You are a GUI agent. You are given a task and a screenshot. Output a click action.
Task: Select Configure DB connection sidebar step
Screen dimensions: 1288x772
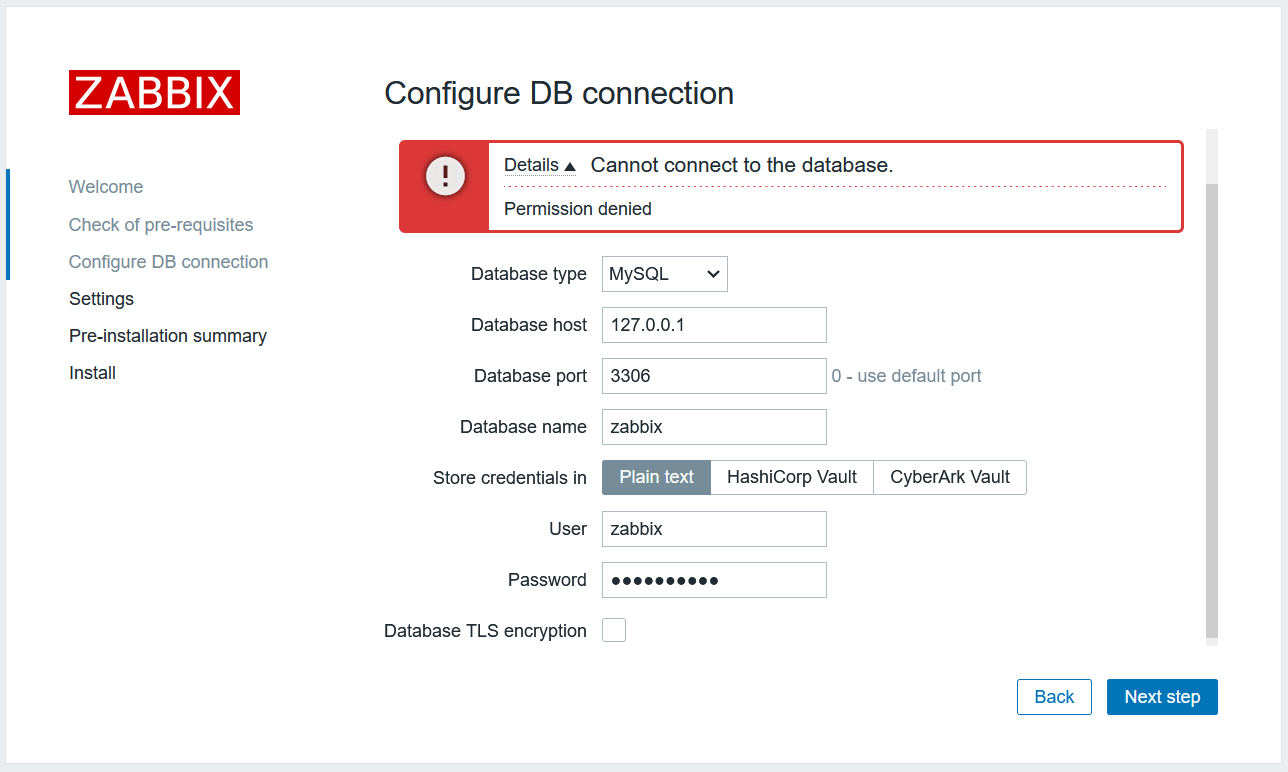coord(169,262)
